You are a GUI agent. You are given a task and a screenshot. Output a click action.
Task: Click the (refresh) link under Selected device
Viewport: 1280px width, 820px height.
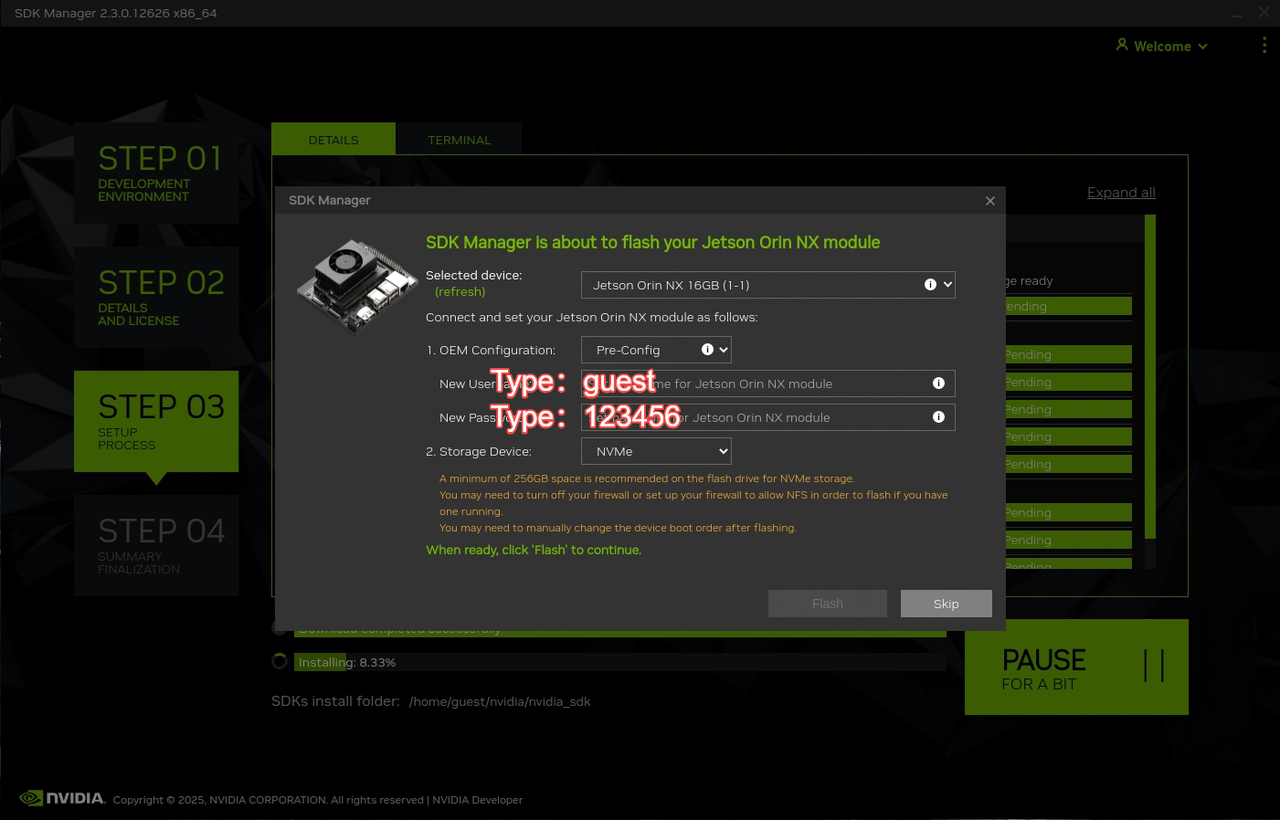[460, 292]
